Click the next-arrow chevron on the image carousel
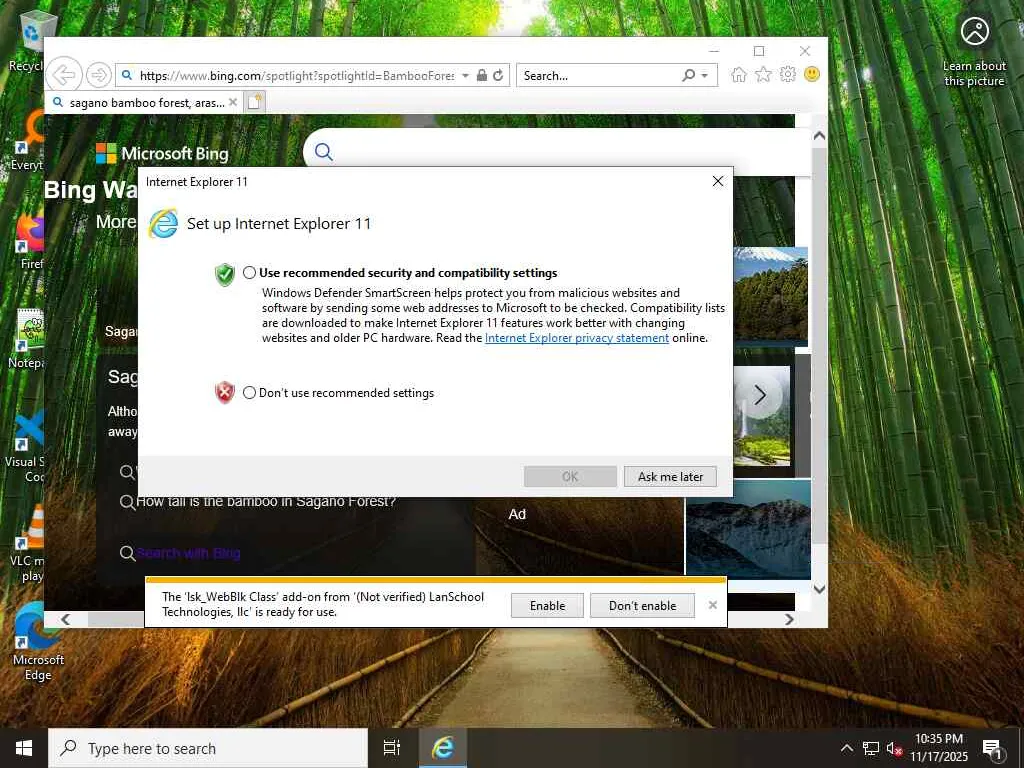 [760, 395]
